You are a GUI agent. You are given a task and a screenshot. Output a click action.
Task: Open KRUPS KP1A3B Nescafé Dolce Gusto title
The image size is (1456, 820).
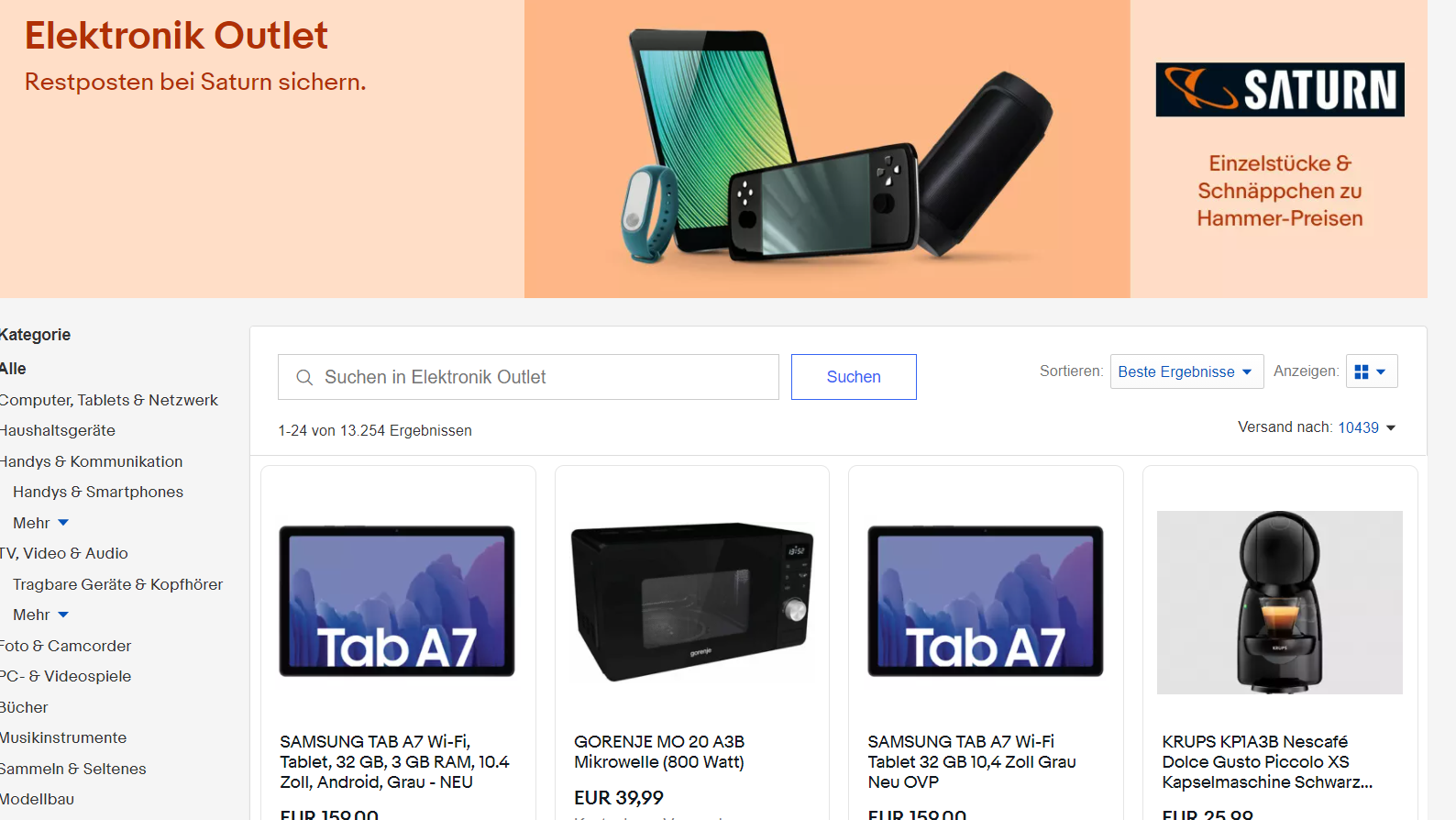point(1267,761)
